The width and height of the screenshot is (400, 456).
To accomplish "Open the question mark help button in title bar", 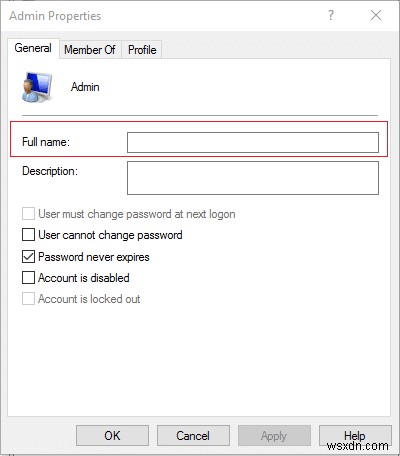I will 331,15.
